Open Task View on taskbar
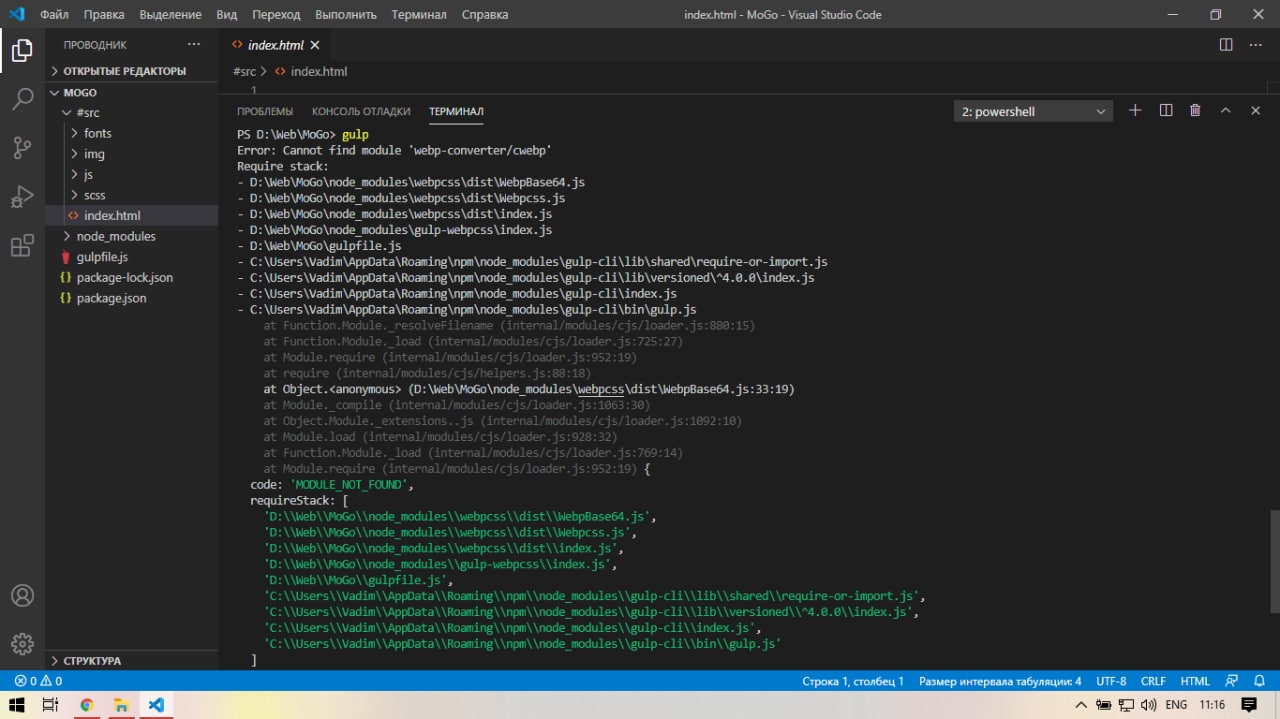This screenshot has width=1280, height=719. [50, 705]
